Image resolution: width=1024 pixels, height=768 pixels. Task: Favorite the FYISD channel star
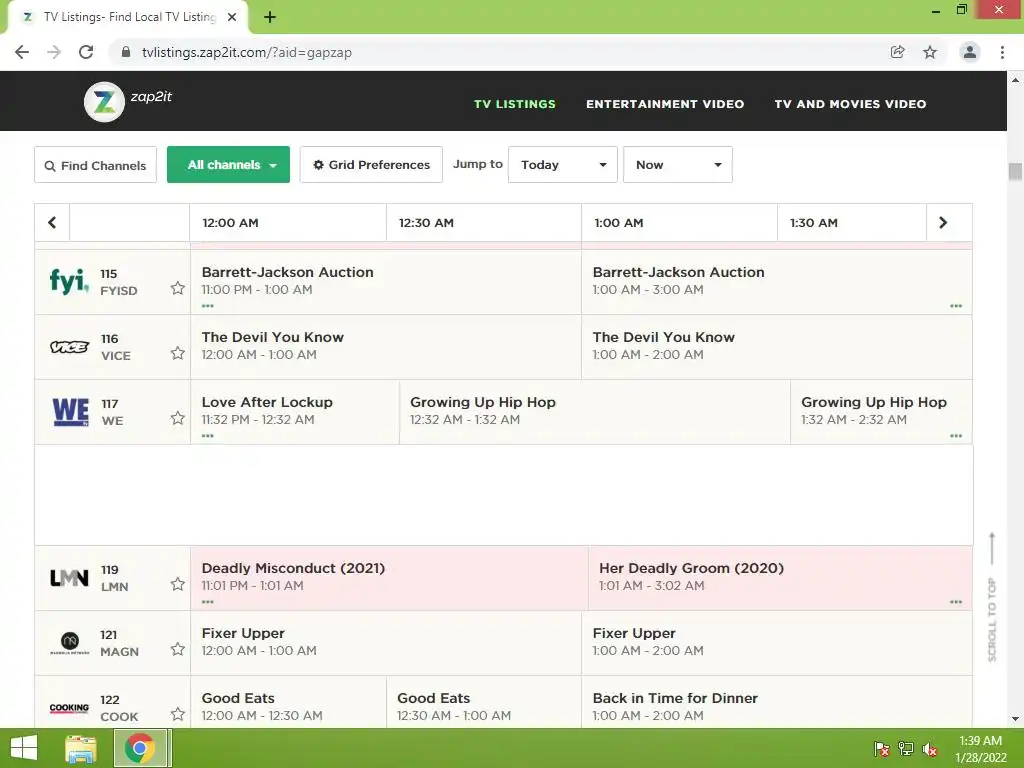pos(178,288)
